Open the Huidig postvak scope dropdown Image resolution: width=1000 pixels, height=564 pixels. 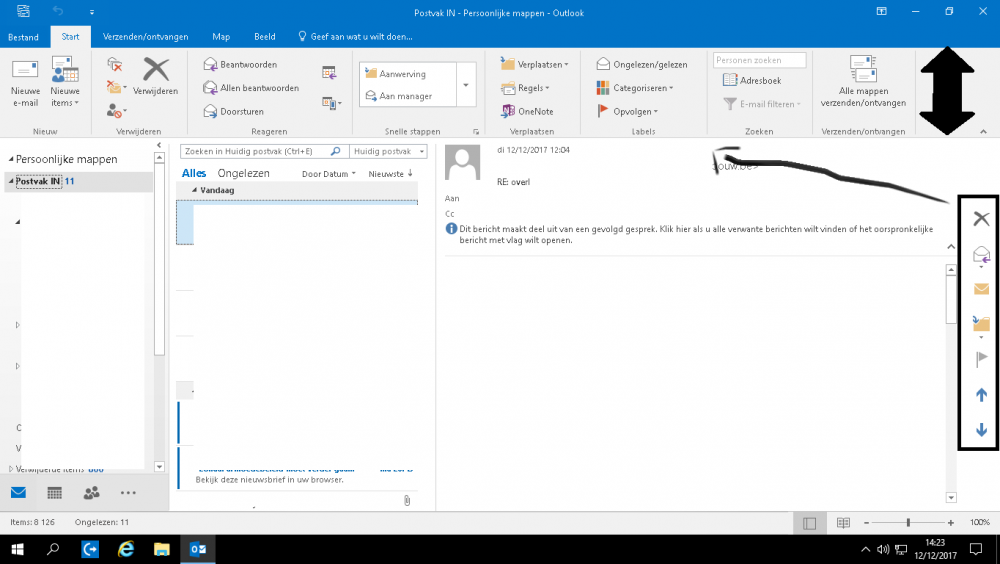click(388, 151)
